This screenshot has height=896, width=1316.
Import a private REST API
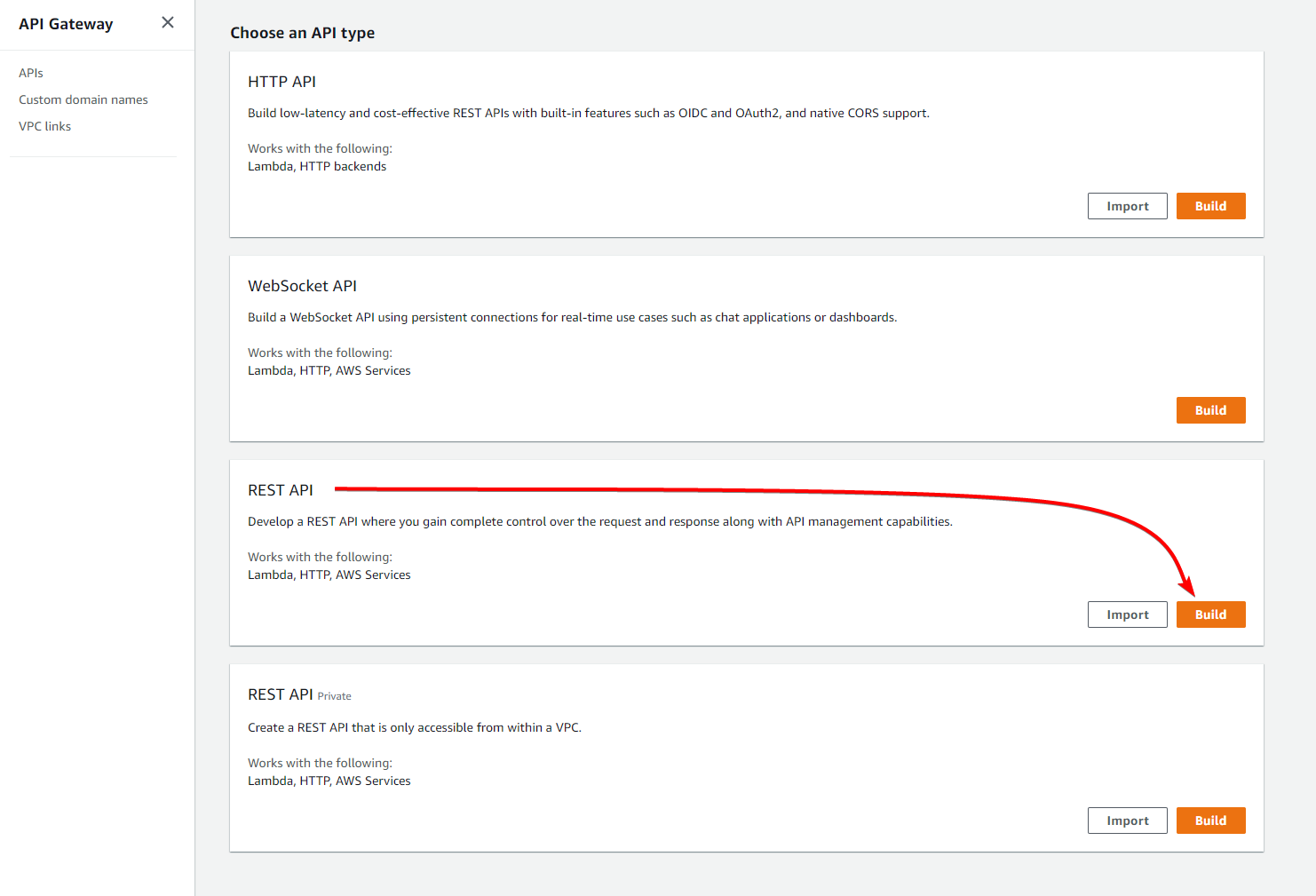tap(1127, 820)
